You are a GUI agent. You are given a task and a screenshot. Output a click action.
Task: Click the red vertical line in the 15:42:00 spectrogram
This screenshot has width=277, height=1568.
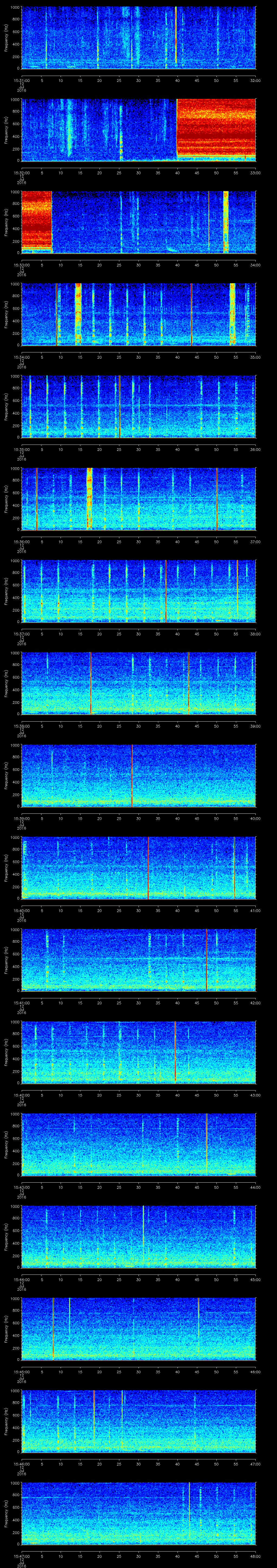[175, 1052]
